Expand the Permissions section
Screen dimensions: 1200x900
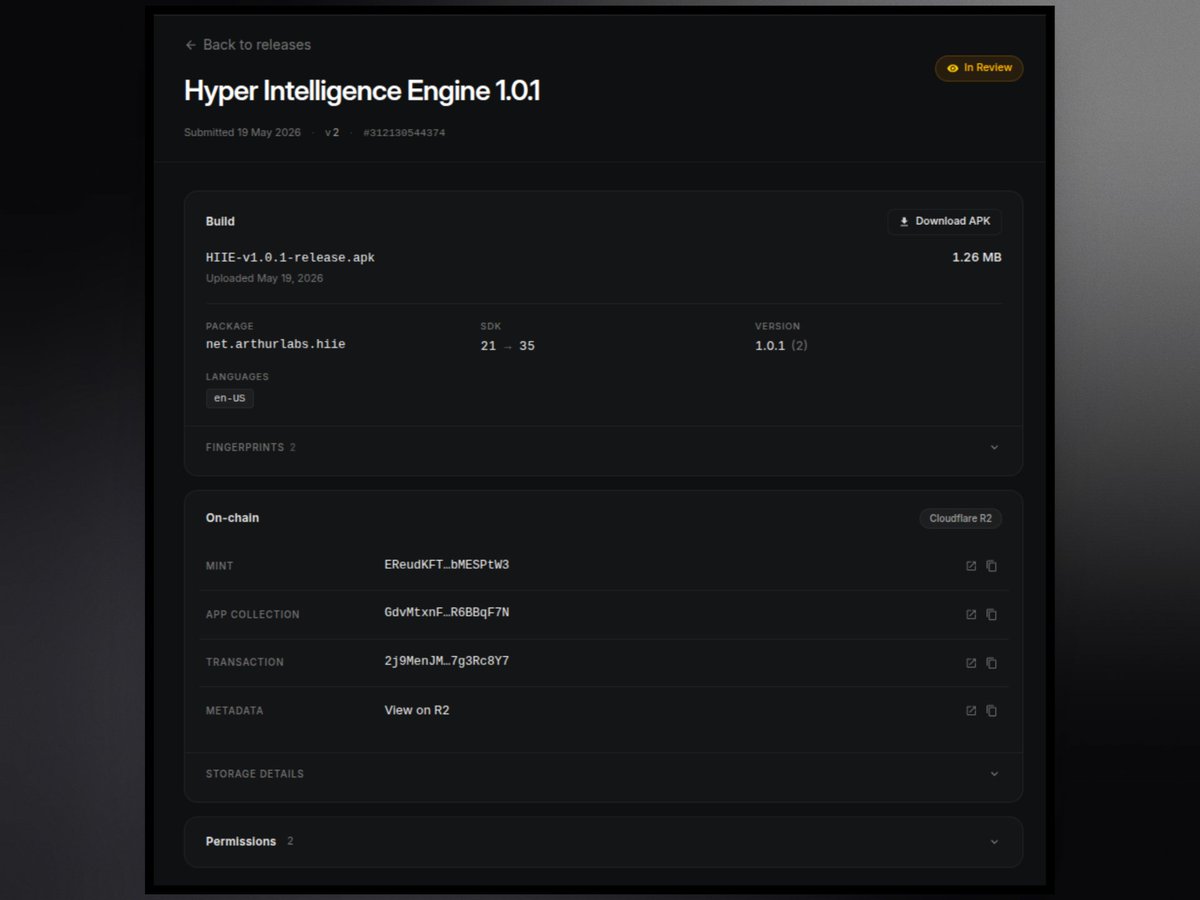pyautogui.click(x=603, y=842)
